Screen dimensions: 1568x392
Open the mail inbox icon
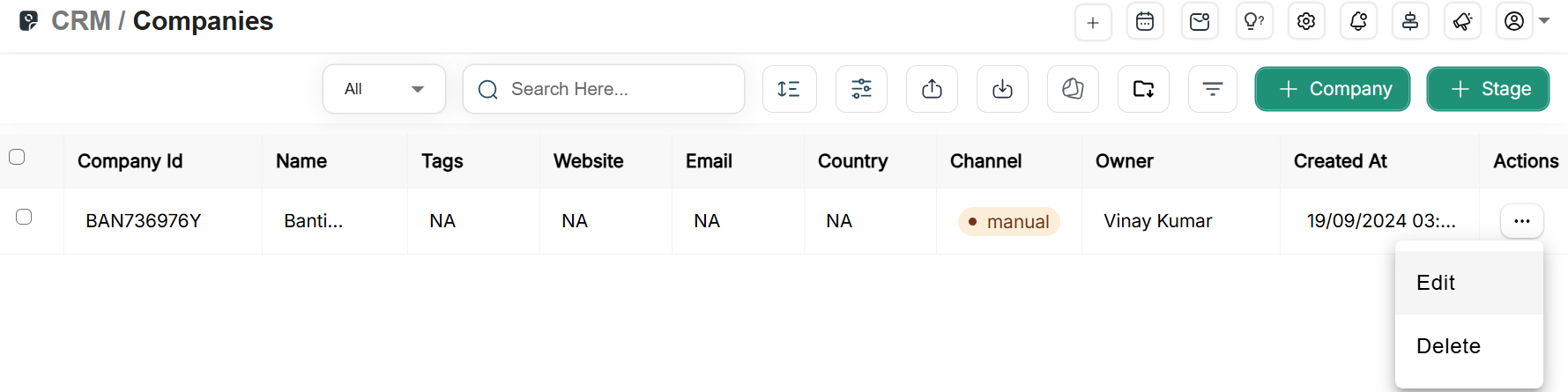coord(1200,22)
